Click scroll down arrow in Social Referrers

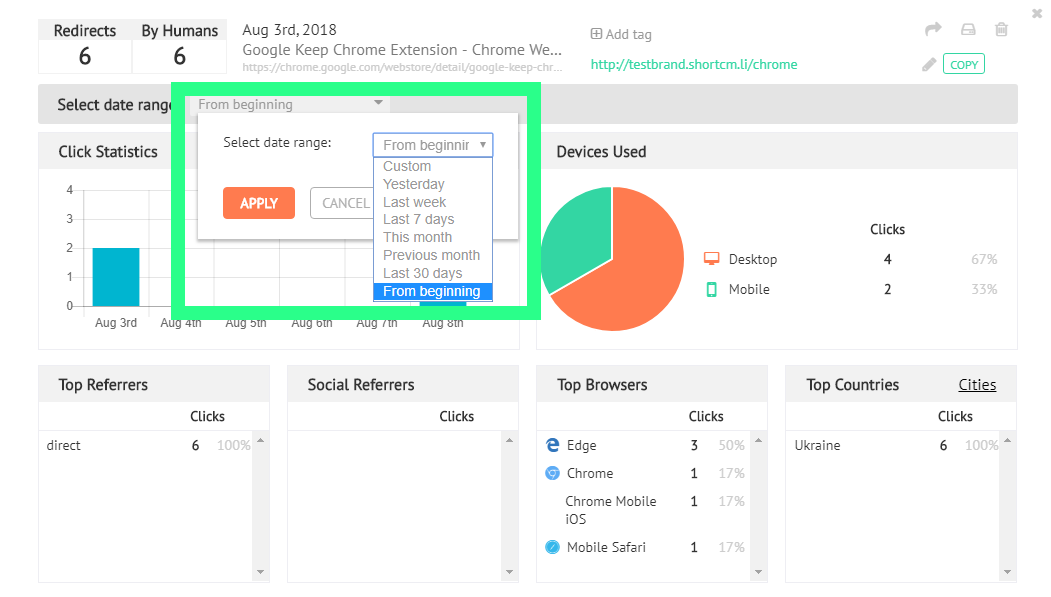click(509, 572)
